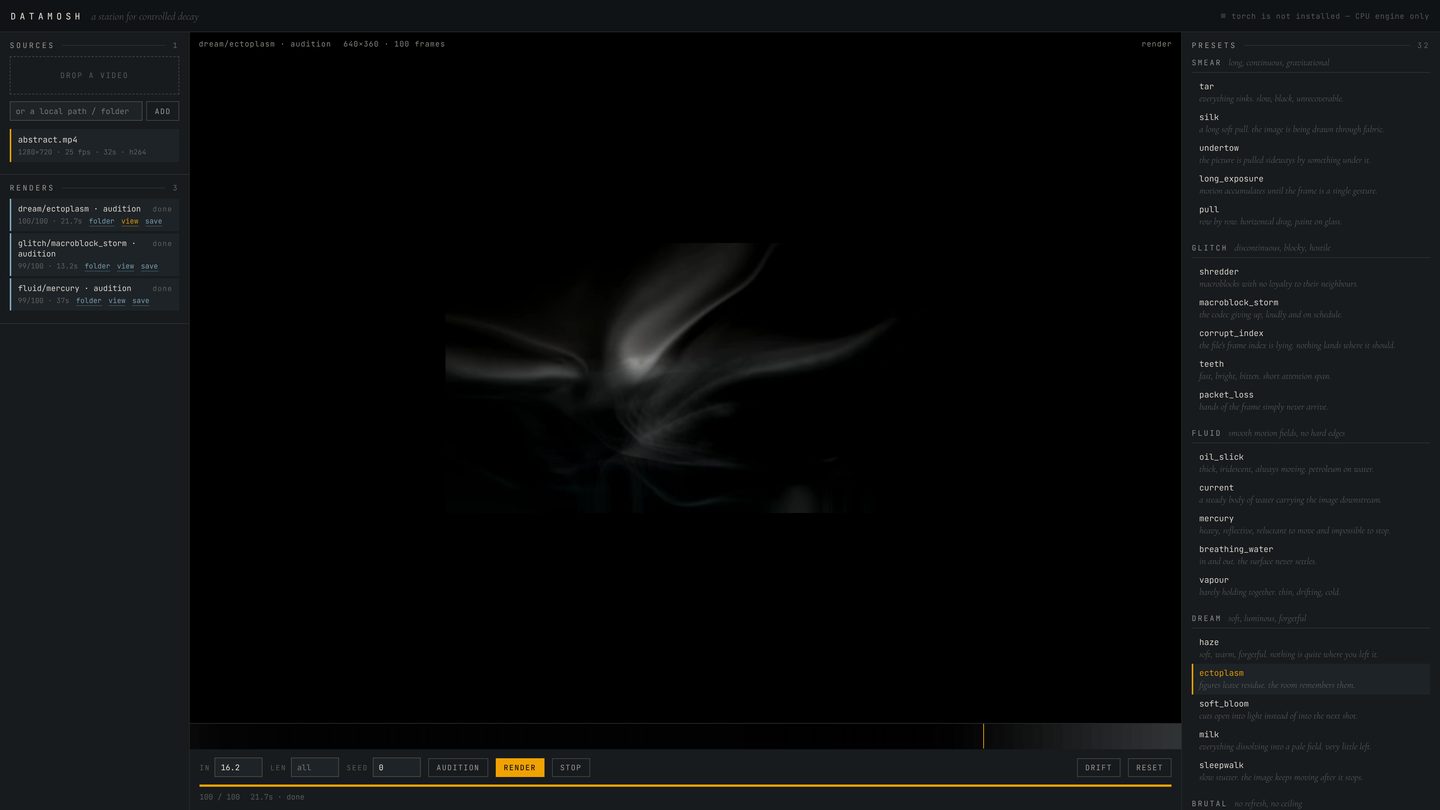Image resolution: width=1440 pixels, height=810 pixels.
Task: Click the IN time field
Action: point(238,767)
